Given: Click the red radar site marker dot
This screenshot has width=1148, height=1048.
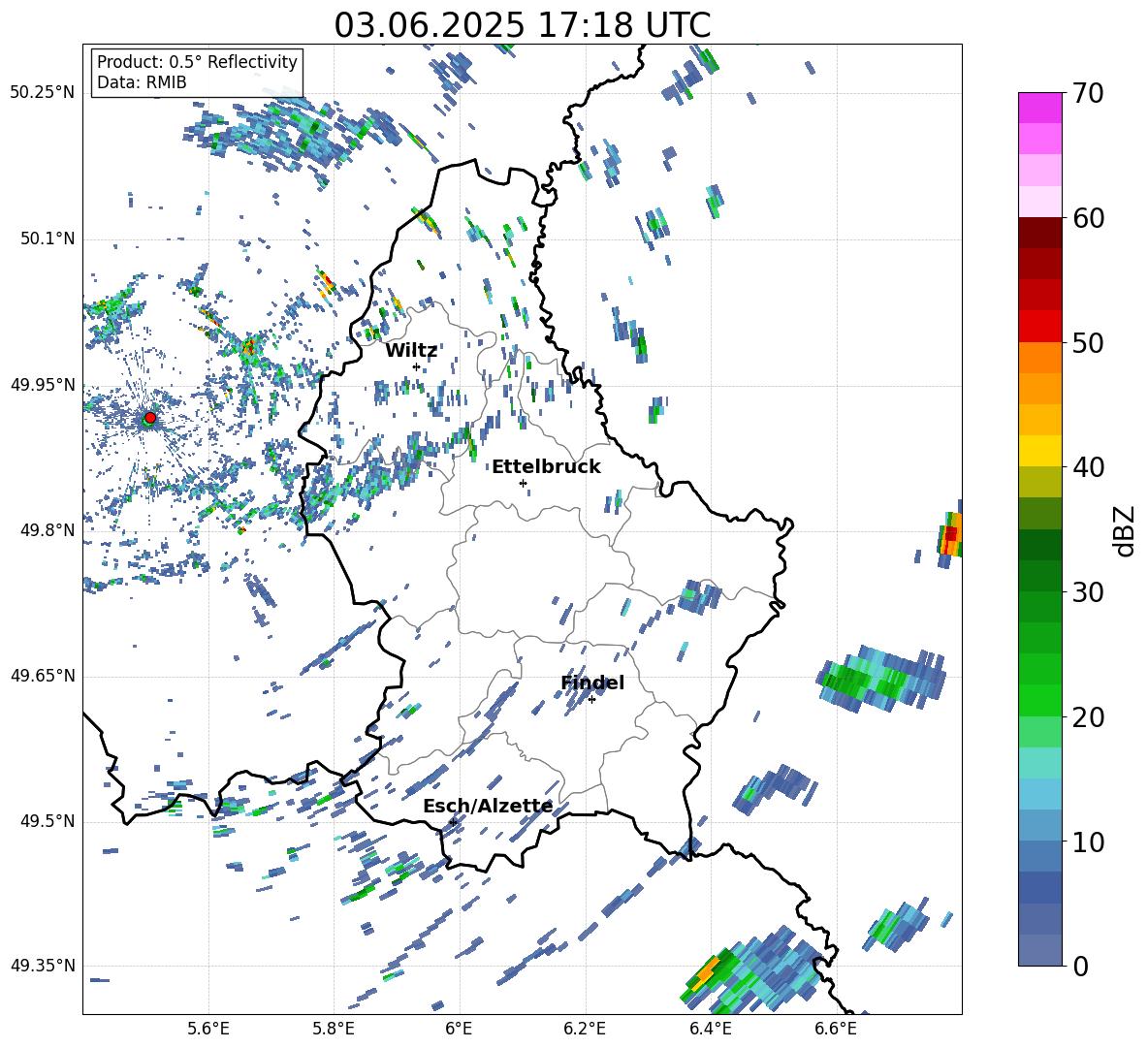Looking at the screenshot, I should [x=150, y=417].
